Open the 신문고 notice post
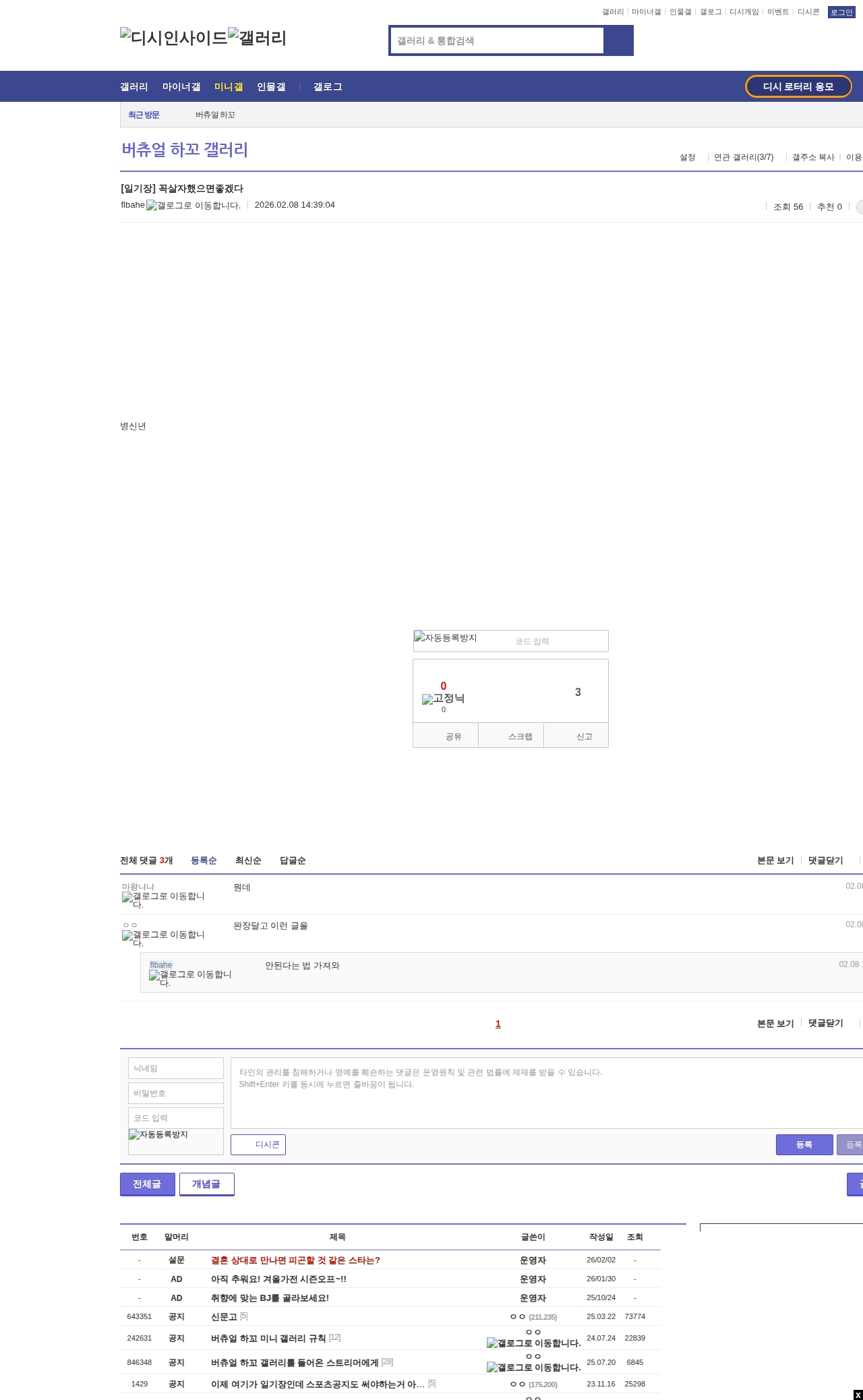This screenshot has width=863, height=1400. [x=224, y=1316]
